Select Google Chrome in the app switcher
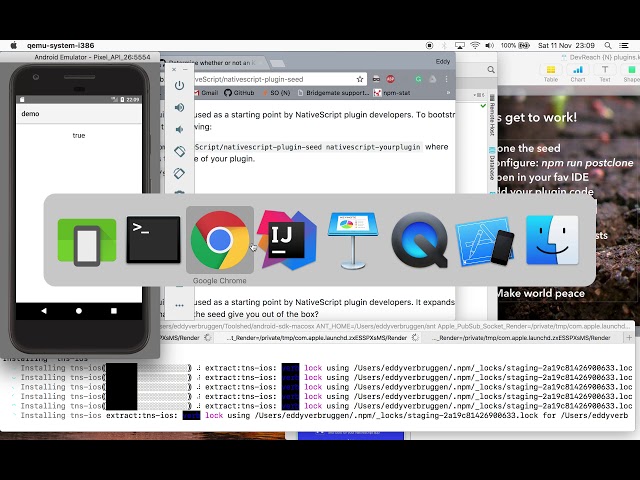 pyautogui.click(x=220, y=240)
